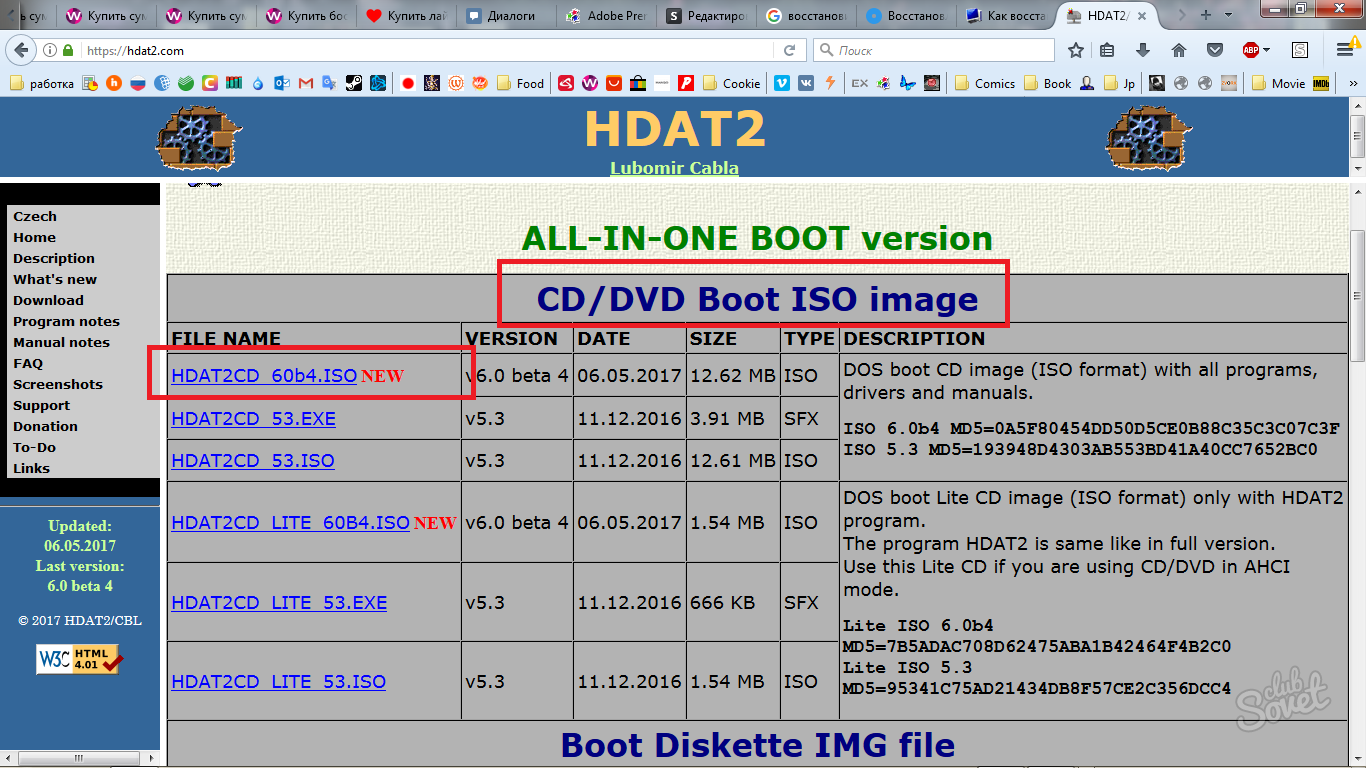The height and width of the screenshot is (768, 1366).
Task: Click the Adblock Plus ABP icon
Action: 1250,50
